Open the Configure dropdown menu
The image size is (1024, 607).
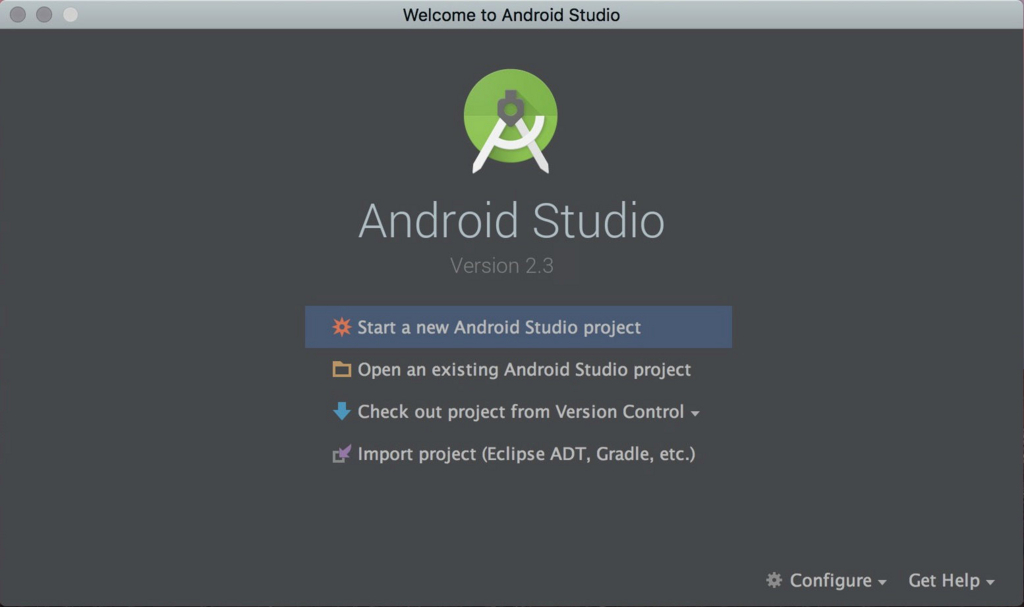(826, 580)
